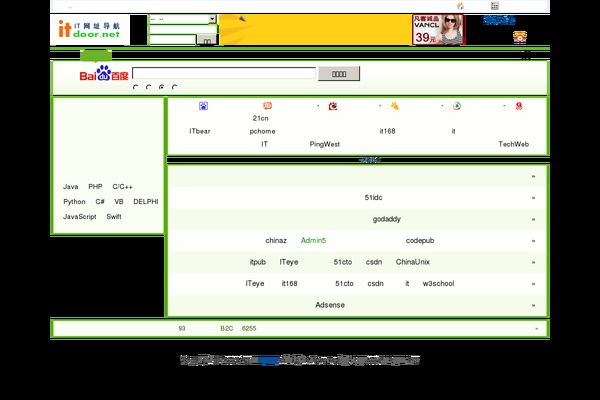This screenshot has height=400, width=600.
Task: Open the pchome link
Action: 262,131
